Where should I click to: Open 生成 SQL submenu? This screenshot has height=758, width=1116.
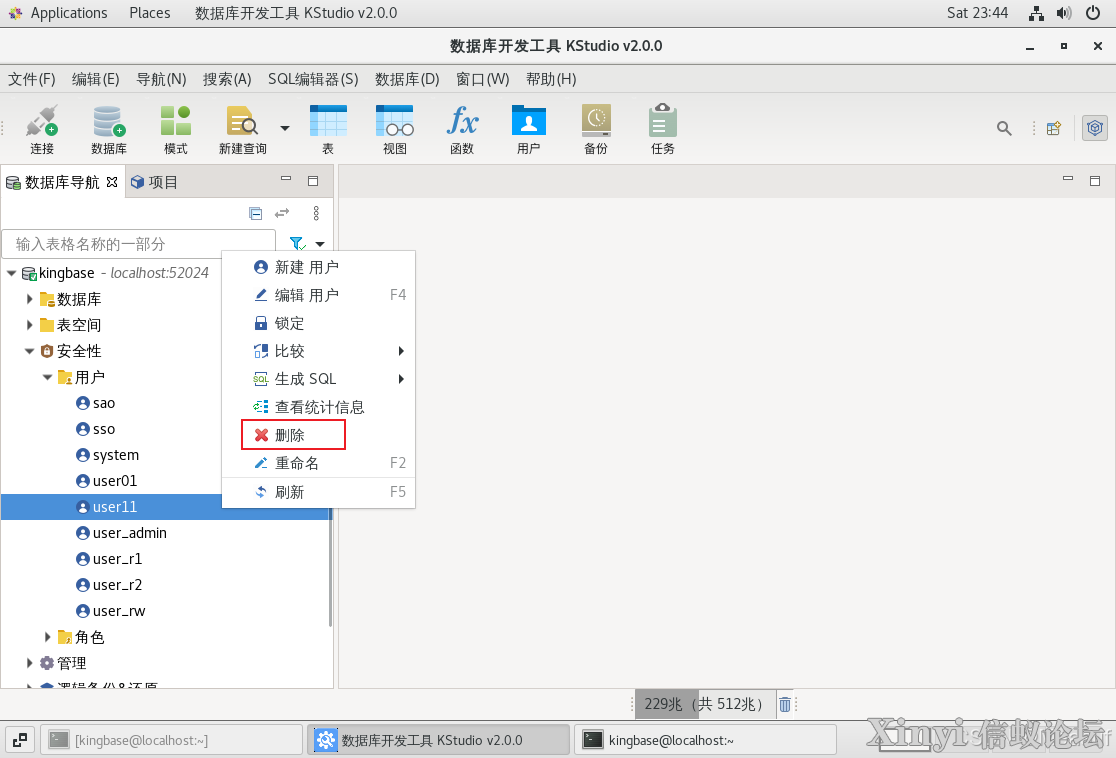click(319, 379)
